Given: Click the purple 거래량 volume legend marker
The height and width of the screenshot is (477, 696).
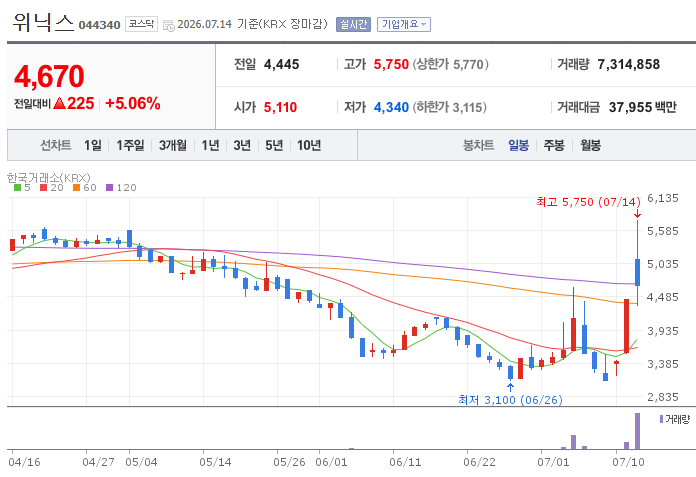Looking at the screenshot, I should tap(661, 419).
